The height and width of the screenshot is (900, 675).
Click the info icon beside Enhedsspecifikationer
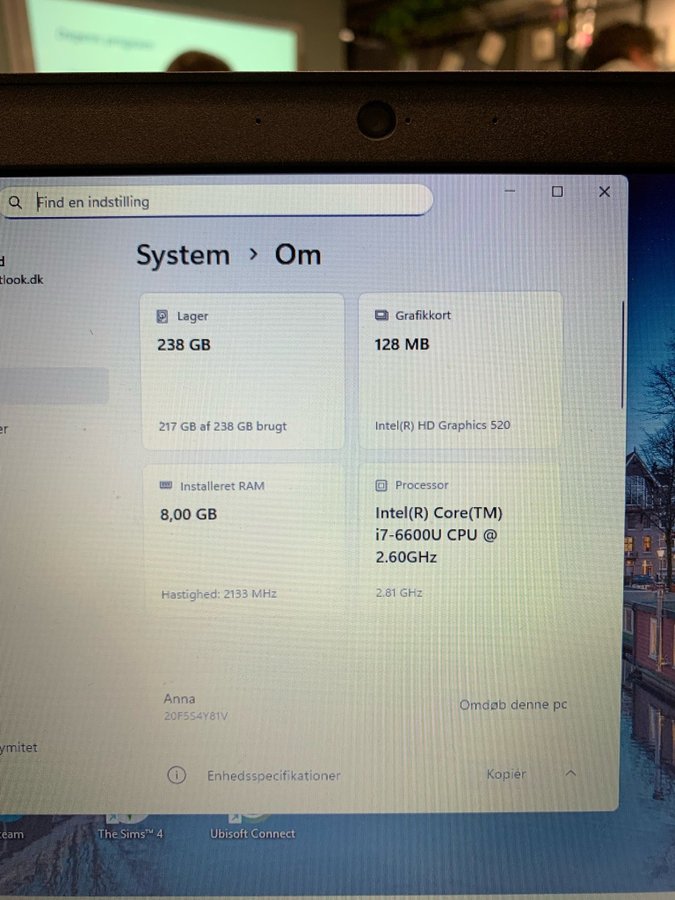pos(176,775)
